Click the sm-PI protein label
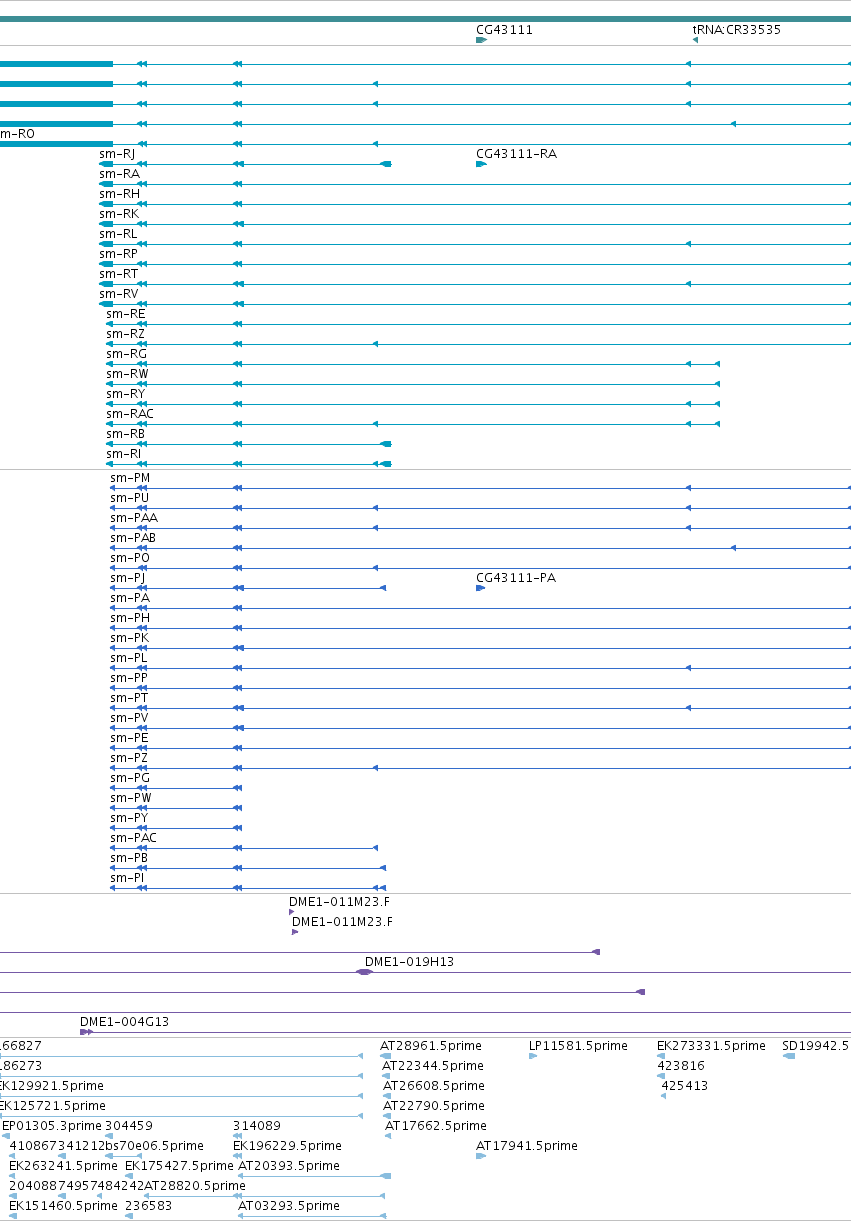The image size is (851, 1221). click(x=127, y=878)
